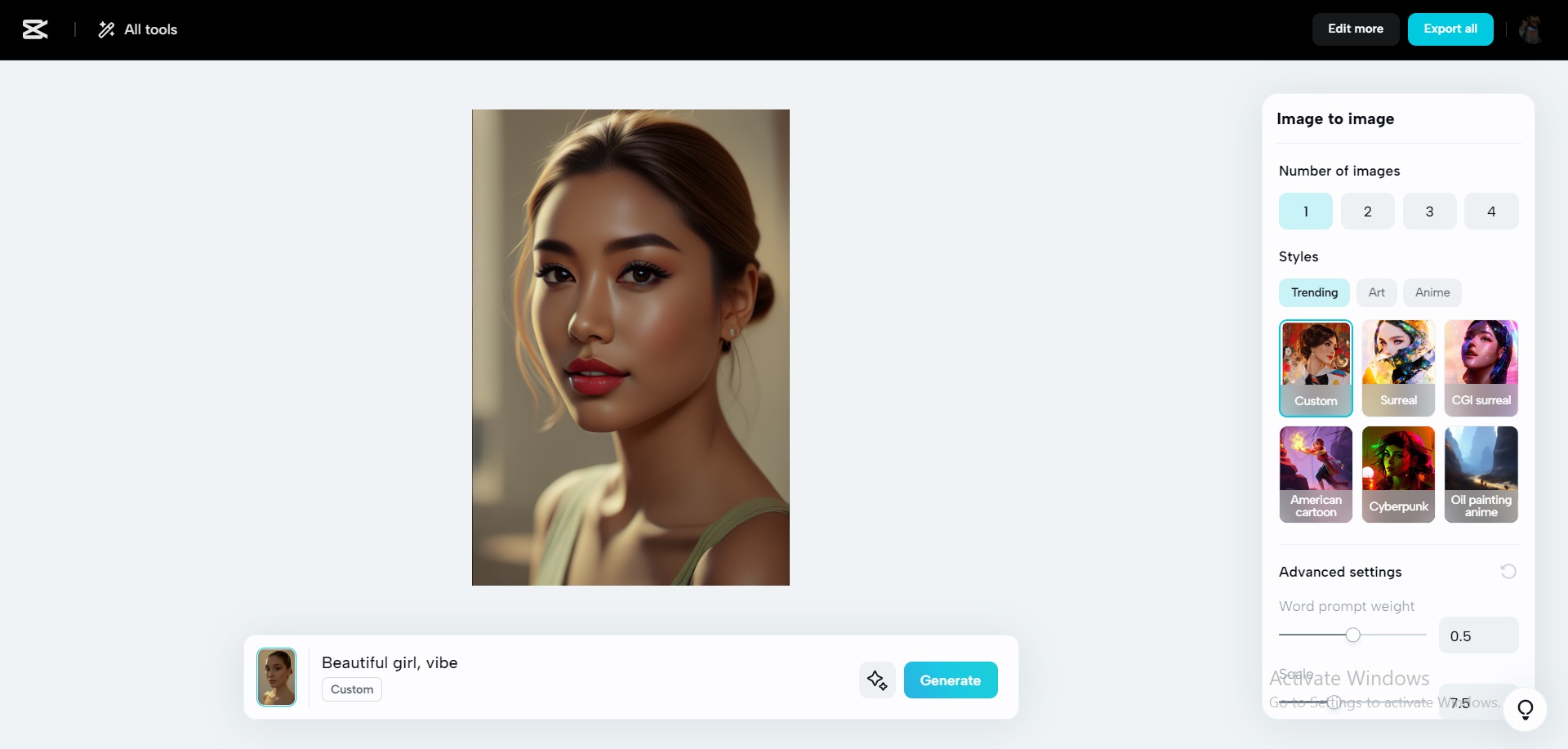
Task: Click the Word prompt weight label
Action: coord(1347,606)
